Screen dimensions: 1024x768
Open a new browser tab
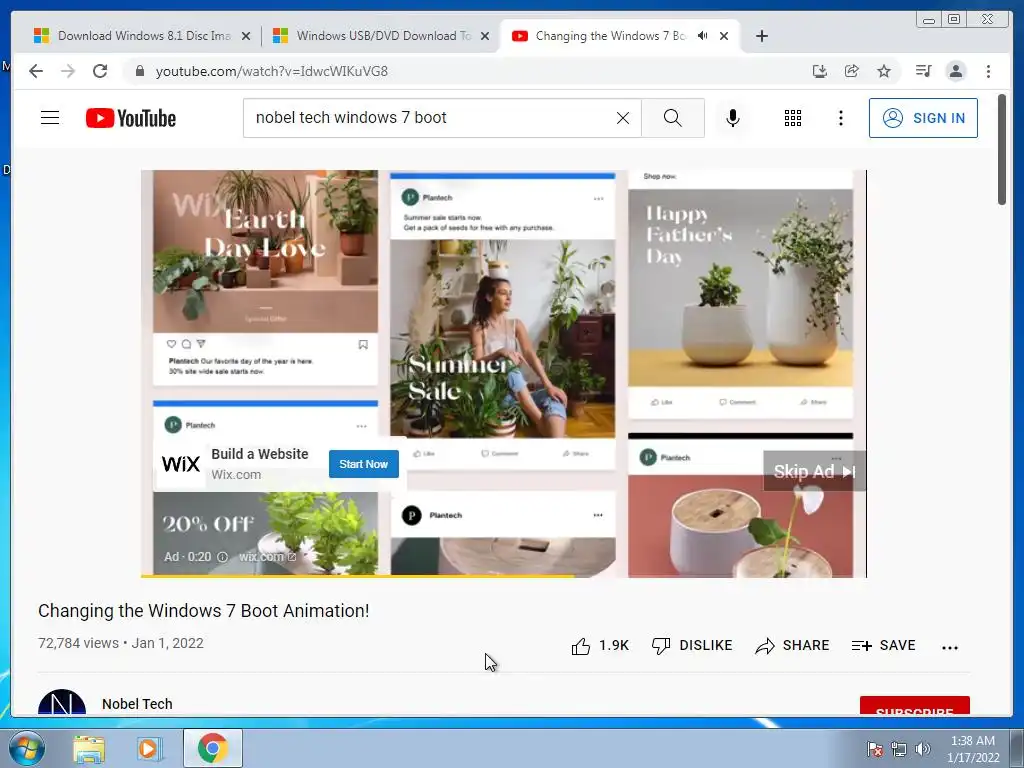pos(761,36)
